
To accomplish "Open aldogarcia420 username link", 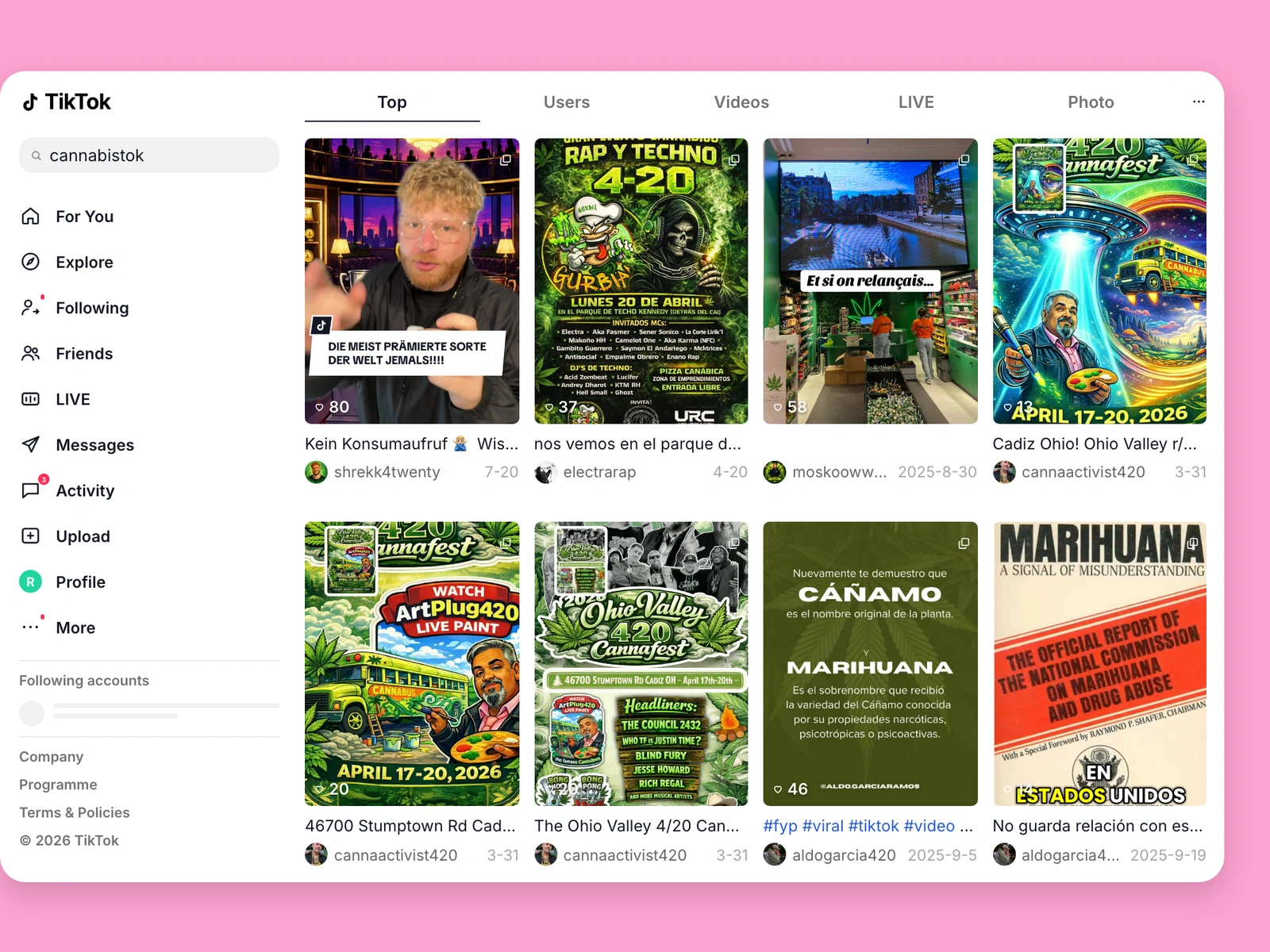I will tap(844, 855).
